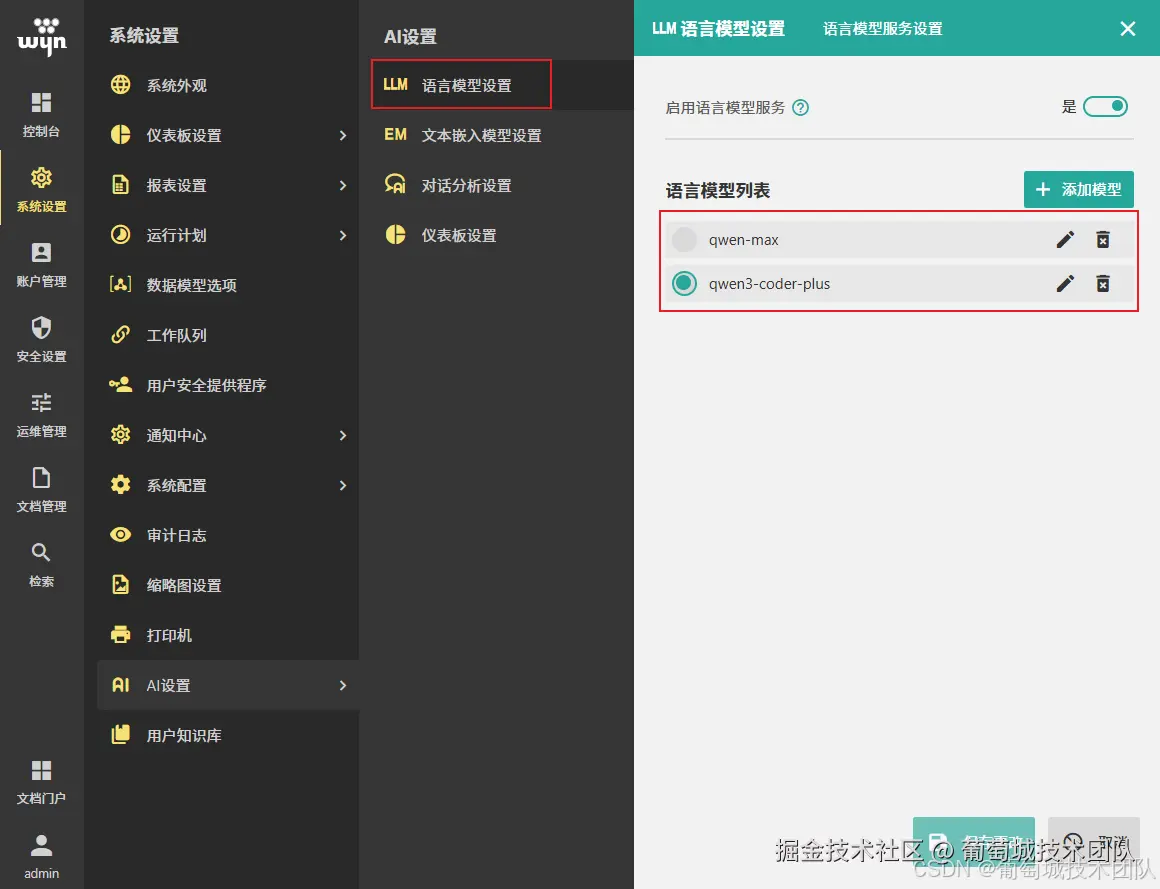Viewport: 1160px width, 889px height.
Task: Disable the 启用语言模型服务 switch
Action: click(x=1105, y=106)
